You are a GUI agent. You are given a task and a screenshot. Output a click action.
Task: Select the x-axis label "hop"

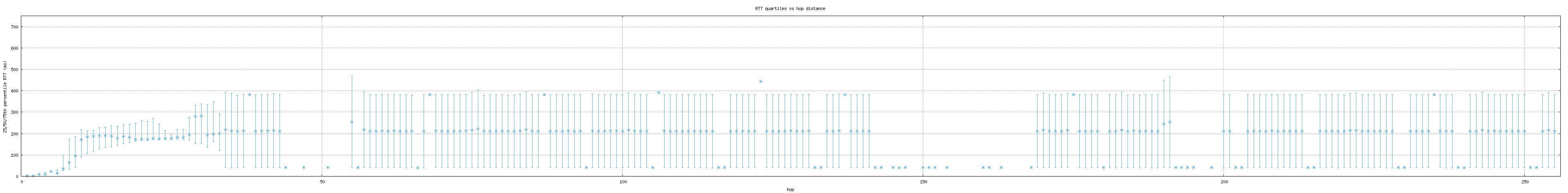click(x=789, y=189)
